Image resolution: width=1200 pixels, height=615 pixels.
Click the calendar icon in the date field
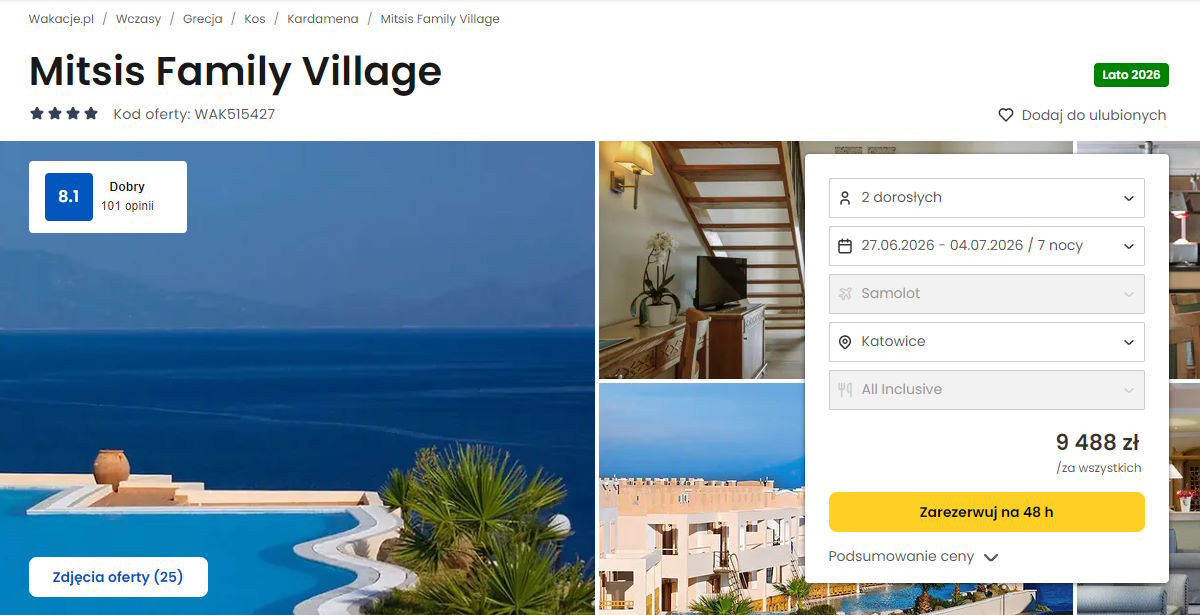pyautogui.click(x=845, y=246)
